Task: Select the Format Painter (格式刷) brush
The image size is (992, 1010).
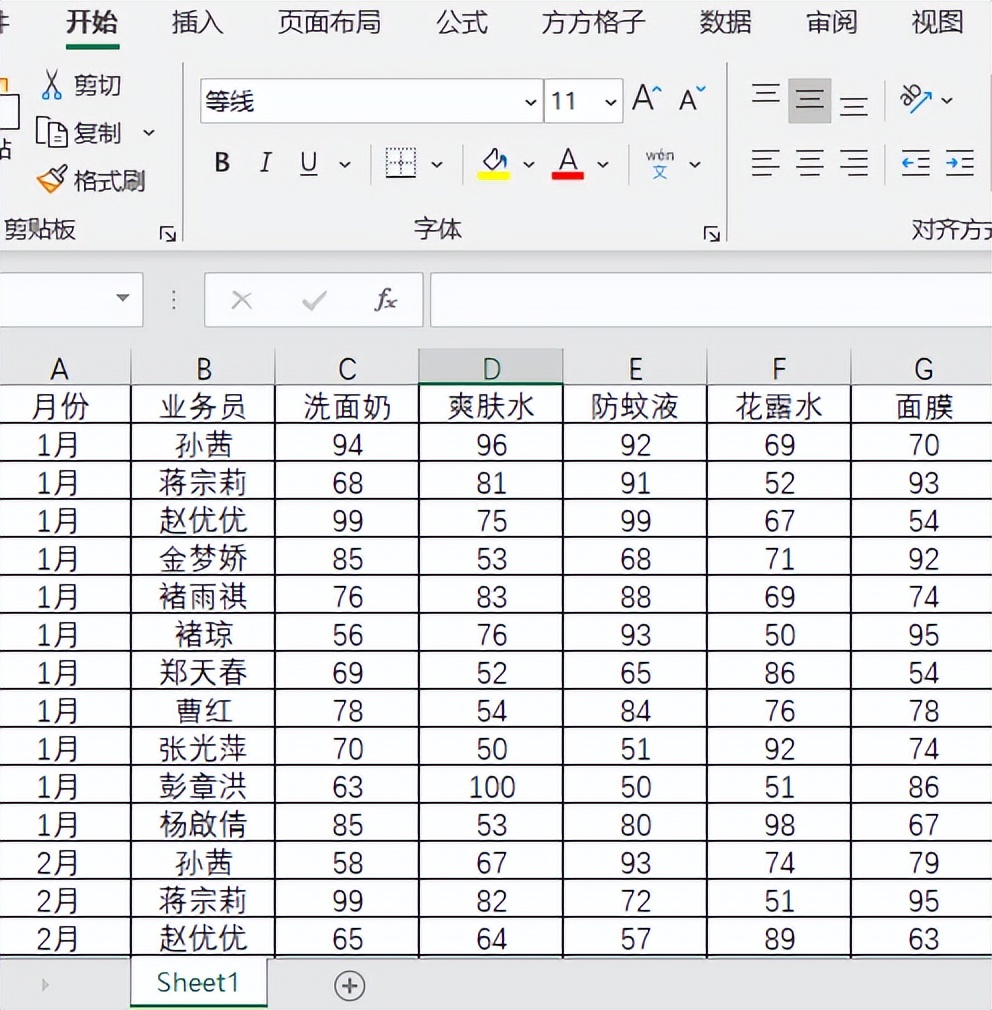Action: 52,179
